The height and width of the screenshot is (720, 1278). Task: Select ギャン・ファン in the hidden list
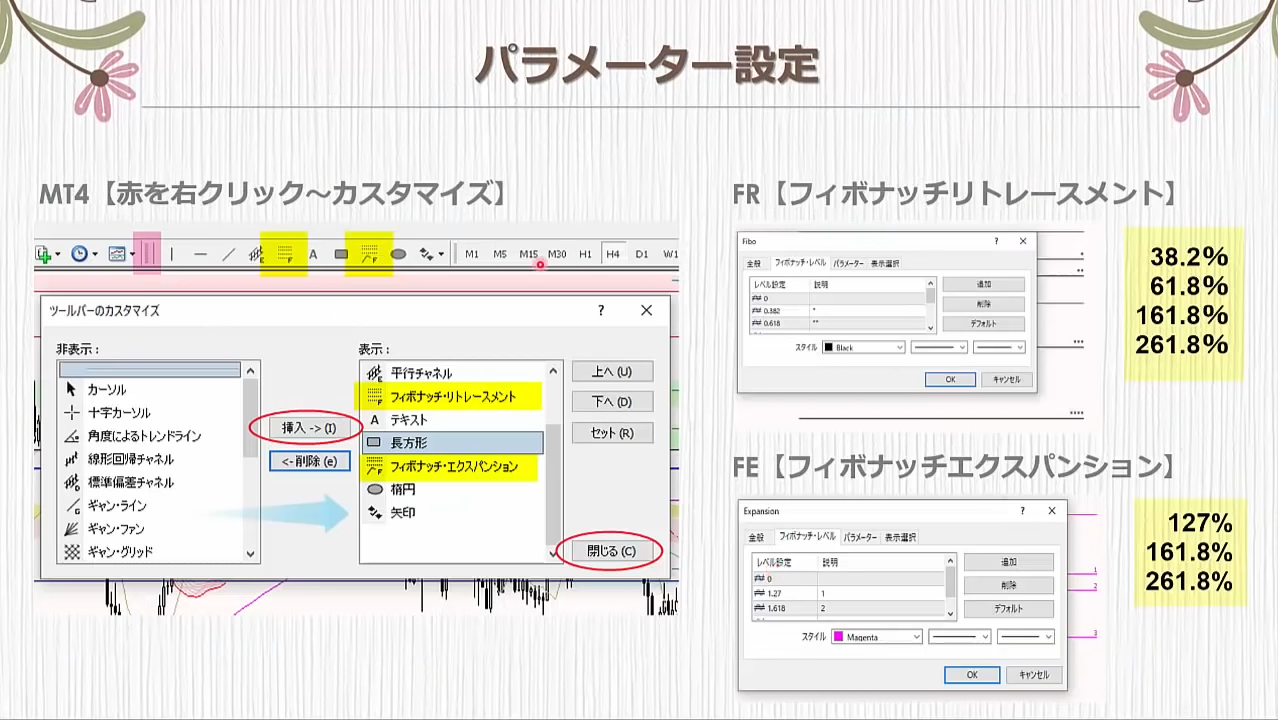point(116,528)
